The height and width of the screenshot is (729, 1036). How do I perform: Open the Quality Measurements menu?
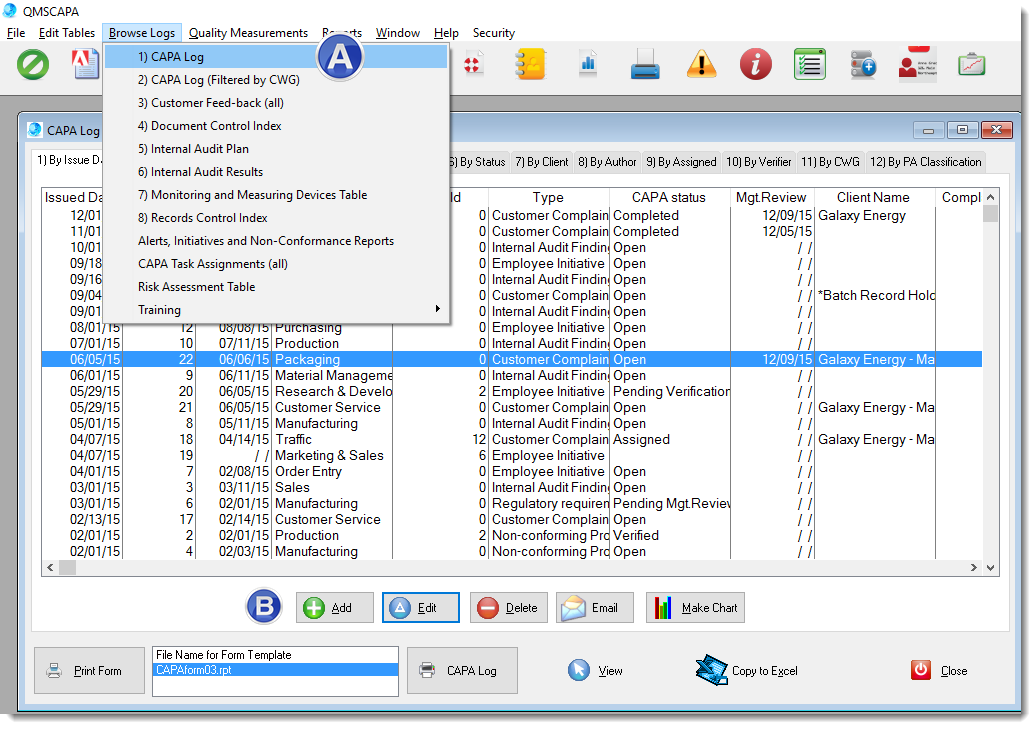248,33
